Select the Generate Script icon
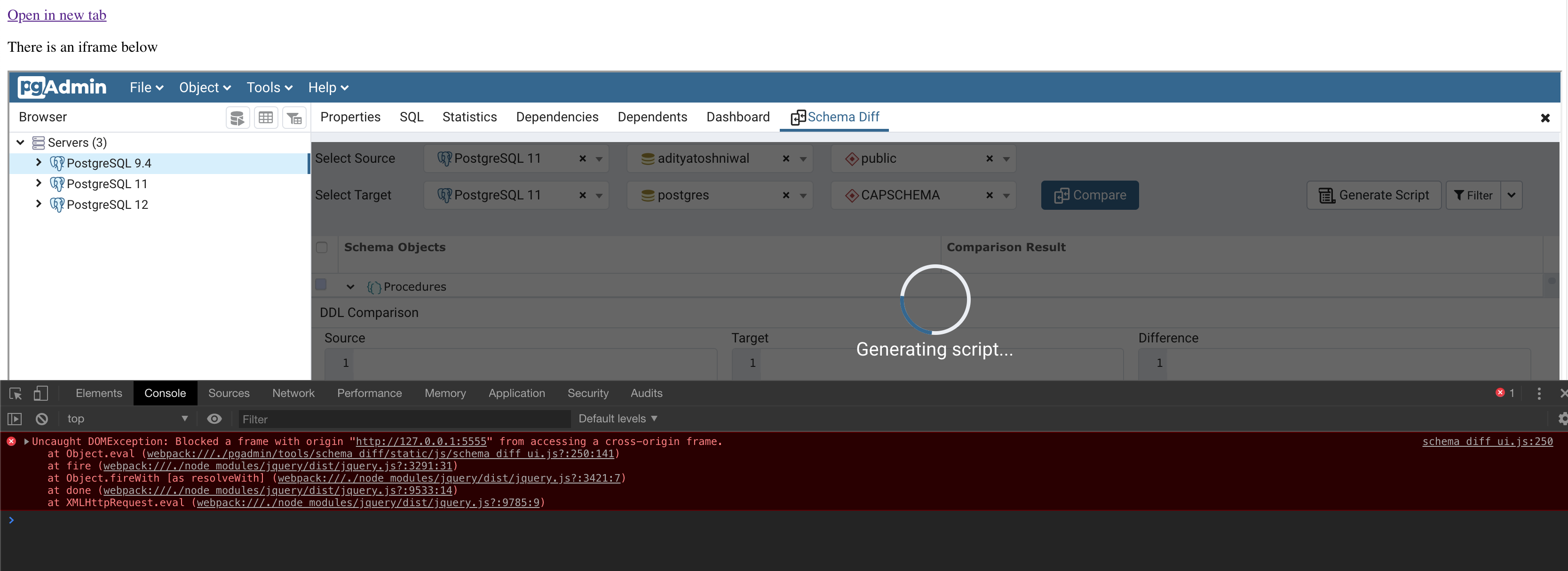Image resolution: width=1568 pixels, height=571 pixels. click(1326, 195)
